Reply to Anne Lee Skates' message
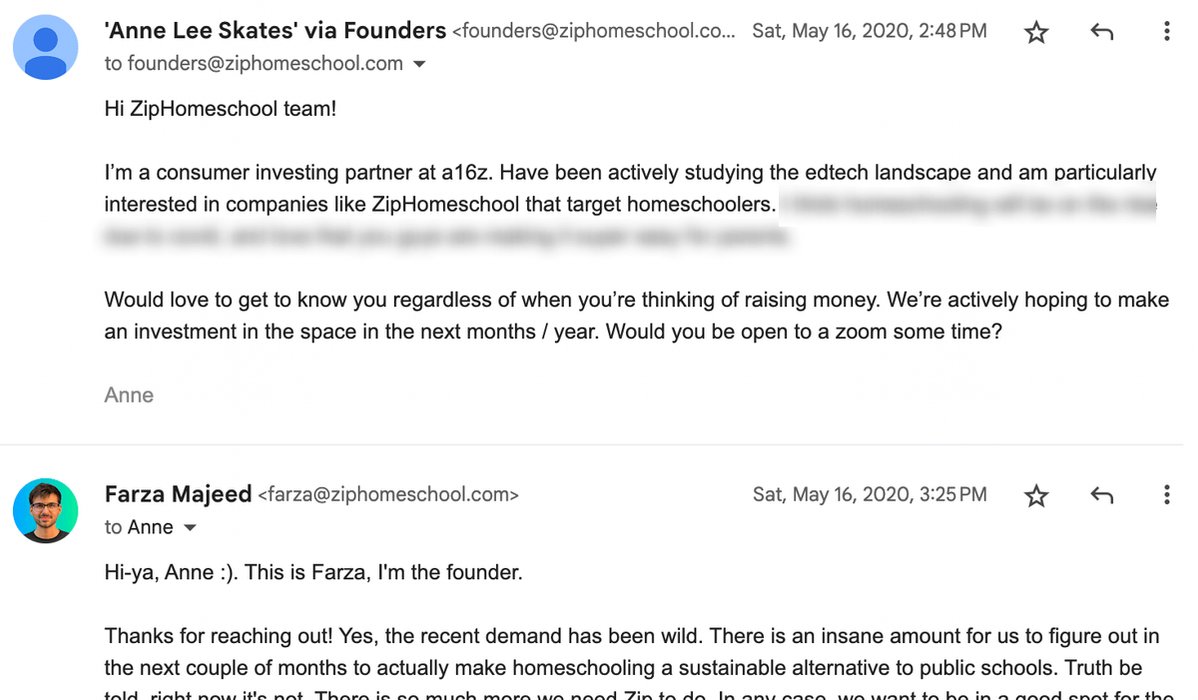The height and width of the screenshot is (700, 1198). (x=1102, y=31)
